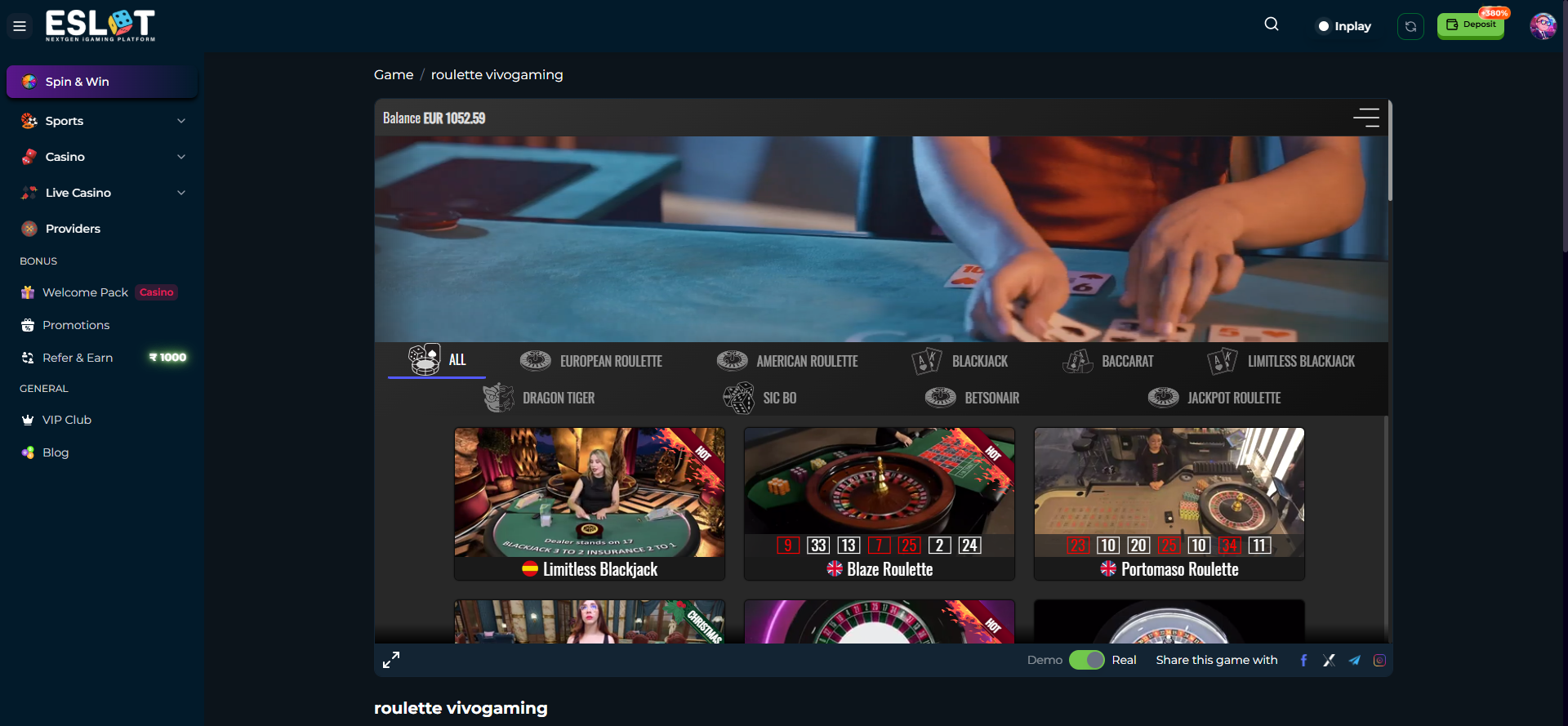Screen dimensions: 1568x726
Task: Click the page vertical scrollbar
Action: [1565, 127]
